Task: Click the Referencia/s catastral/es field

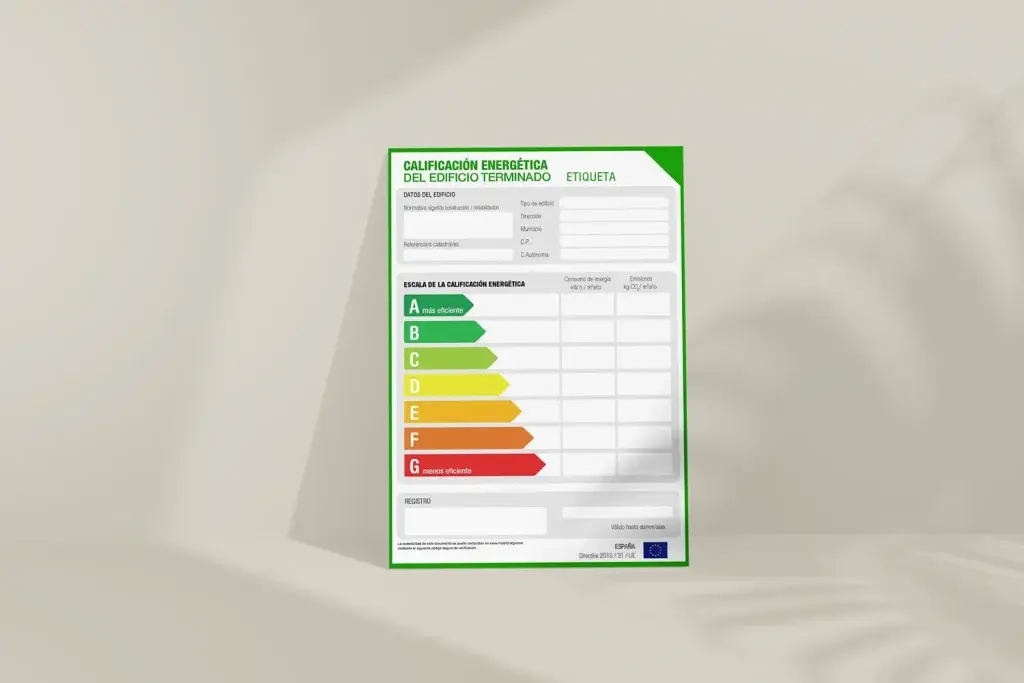Action: click(x=458, y=256)
